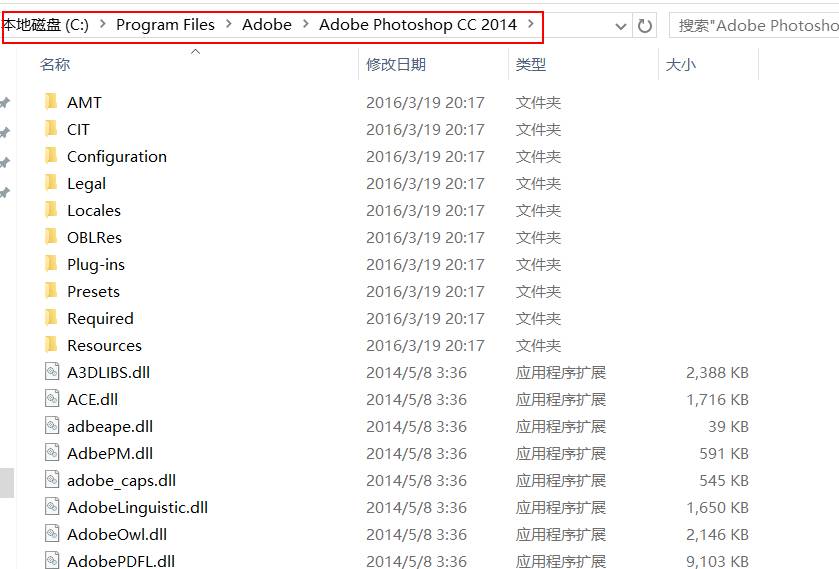Viewport: 839px width, 569px height.
Task: Sort by 名称 column header
Action: click(55, 65)
